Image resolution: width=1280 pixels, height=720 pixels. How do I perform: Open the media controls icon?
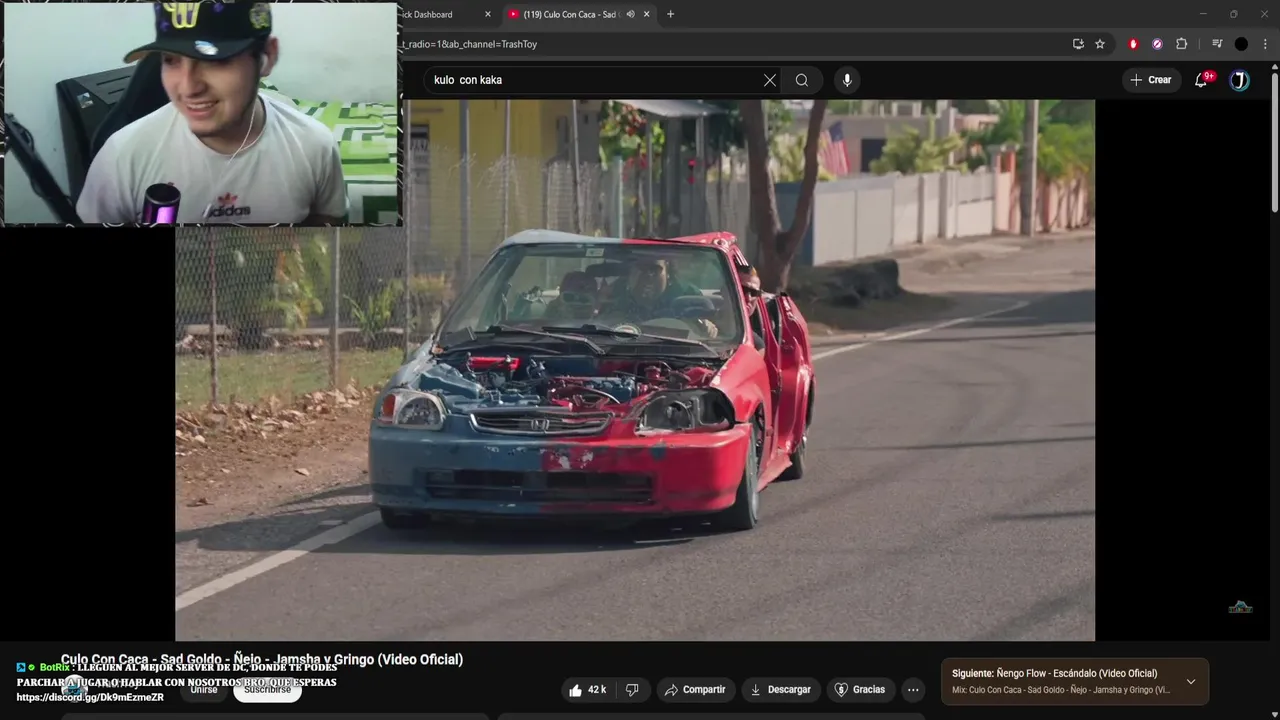(x=1217, y=44)
